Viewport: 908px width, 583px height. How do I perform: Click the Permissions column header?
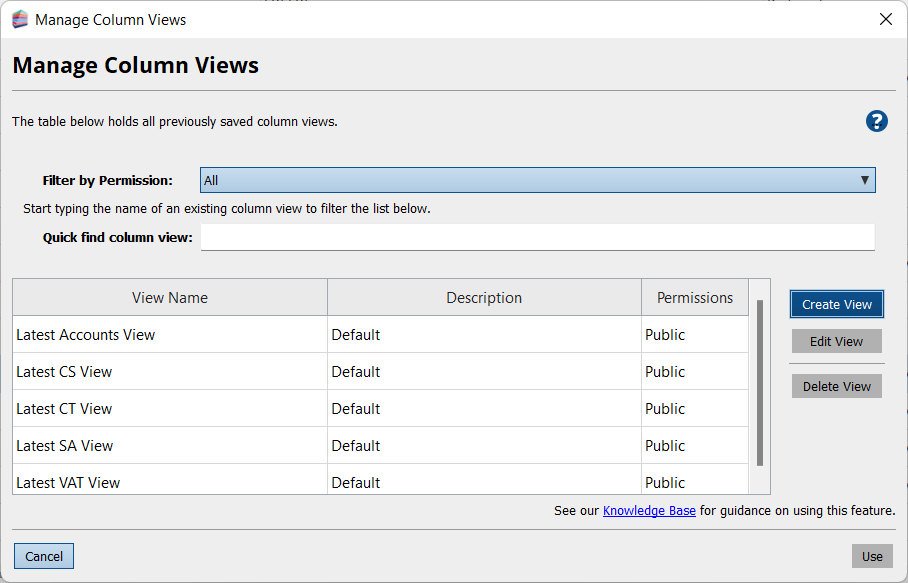[x=694, y=297]
